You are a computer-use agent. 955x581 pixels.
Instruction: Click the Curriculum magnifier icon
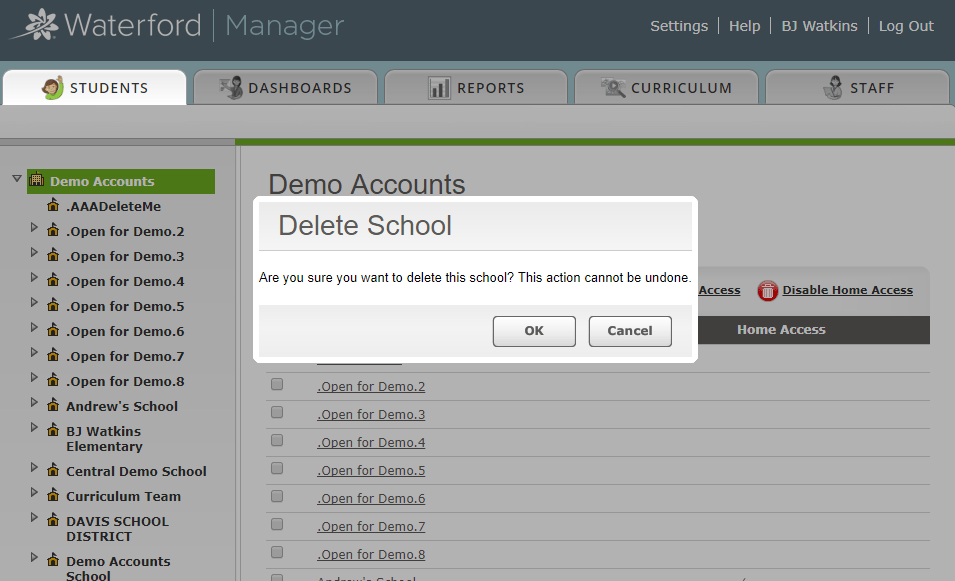[613, 88]
